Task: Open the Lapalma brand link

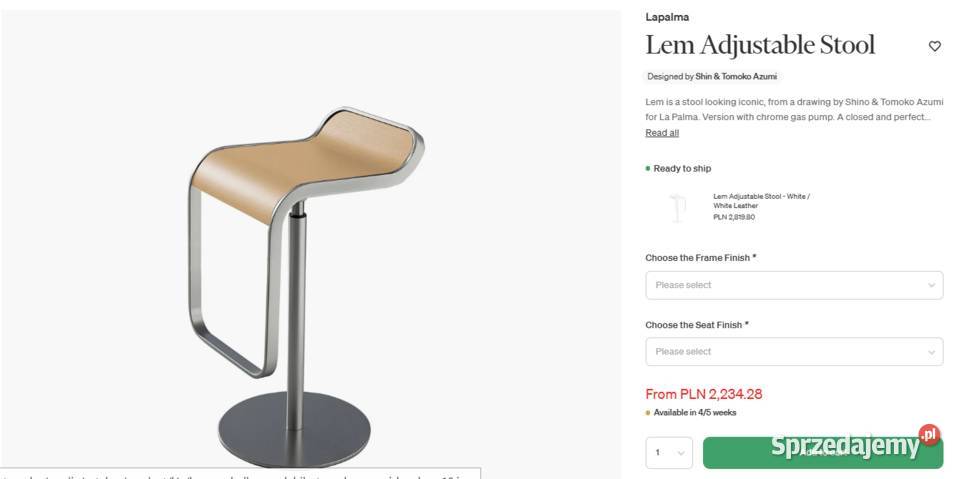Action: coord(667,17)
